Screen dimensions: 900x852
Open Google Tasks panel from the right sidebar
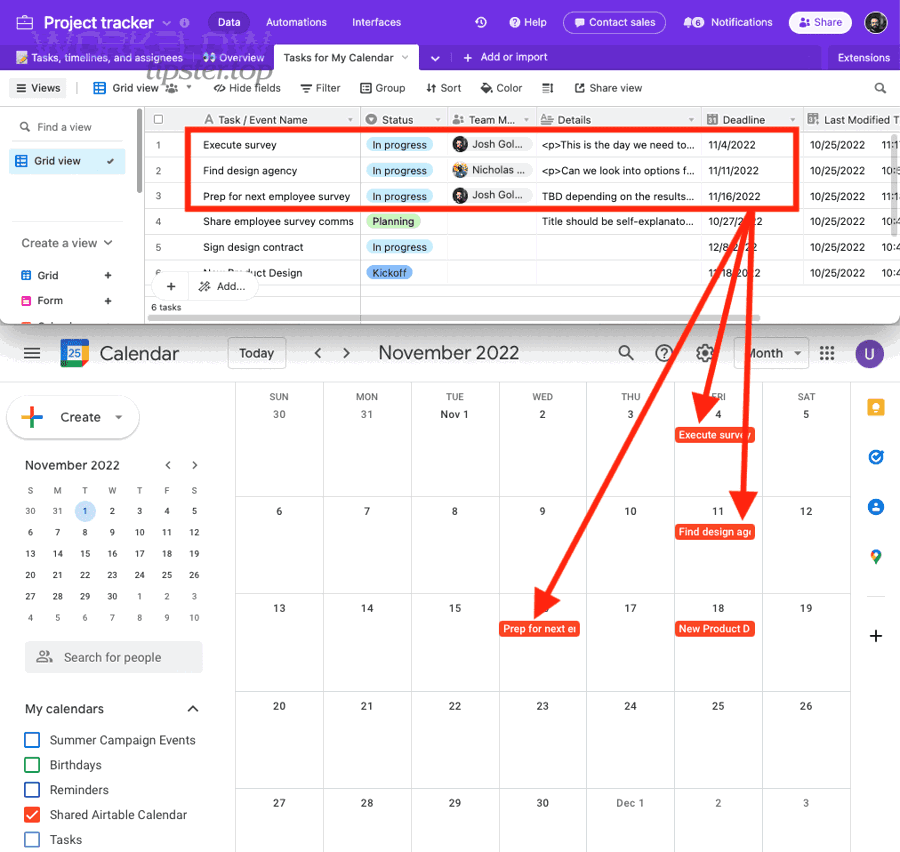pos(876,457)
